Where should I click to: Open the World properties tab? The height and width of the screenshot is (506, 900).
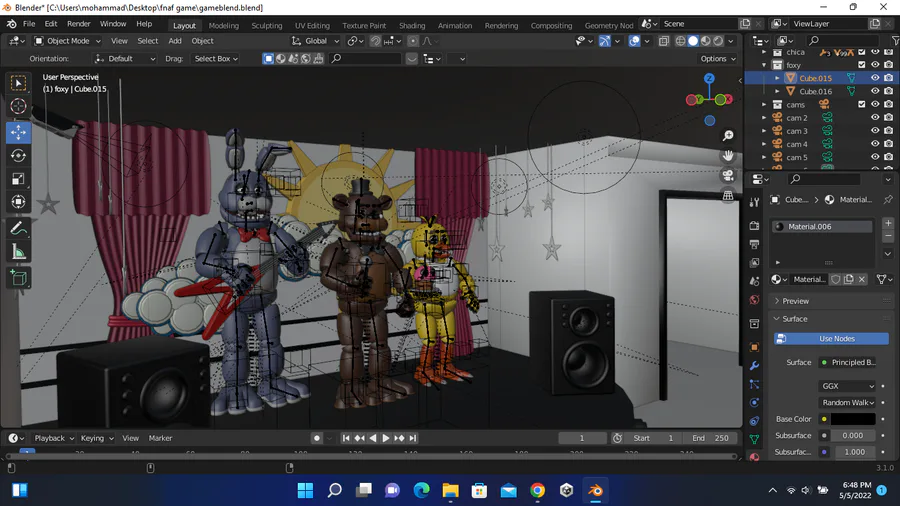[x=754, y=299]
